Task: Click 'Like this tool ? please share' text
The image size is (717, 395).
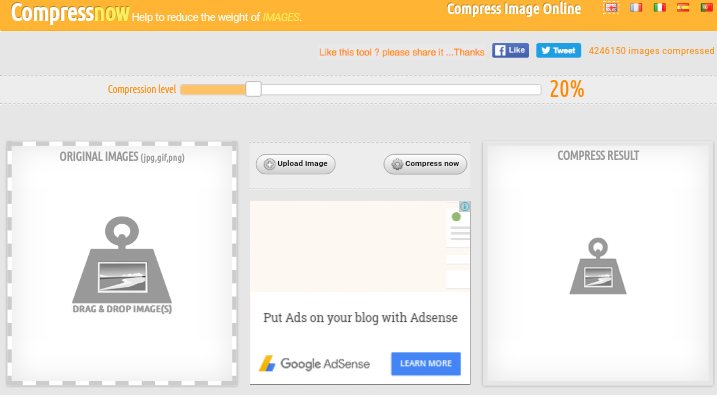Action: click(x=401, y=52)
